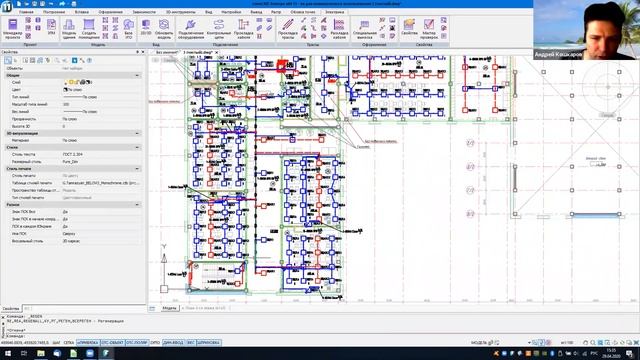The width and height of the screenshot is (640, 360).
Task: Click New document icon in quick access bar
Action: pyautogui.click(x=19, y=4)
